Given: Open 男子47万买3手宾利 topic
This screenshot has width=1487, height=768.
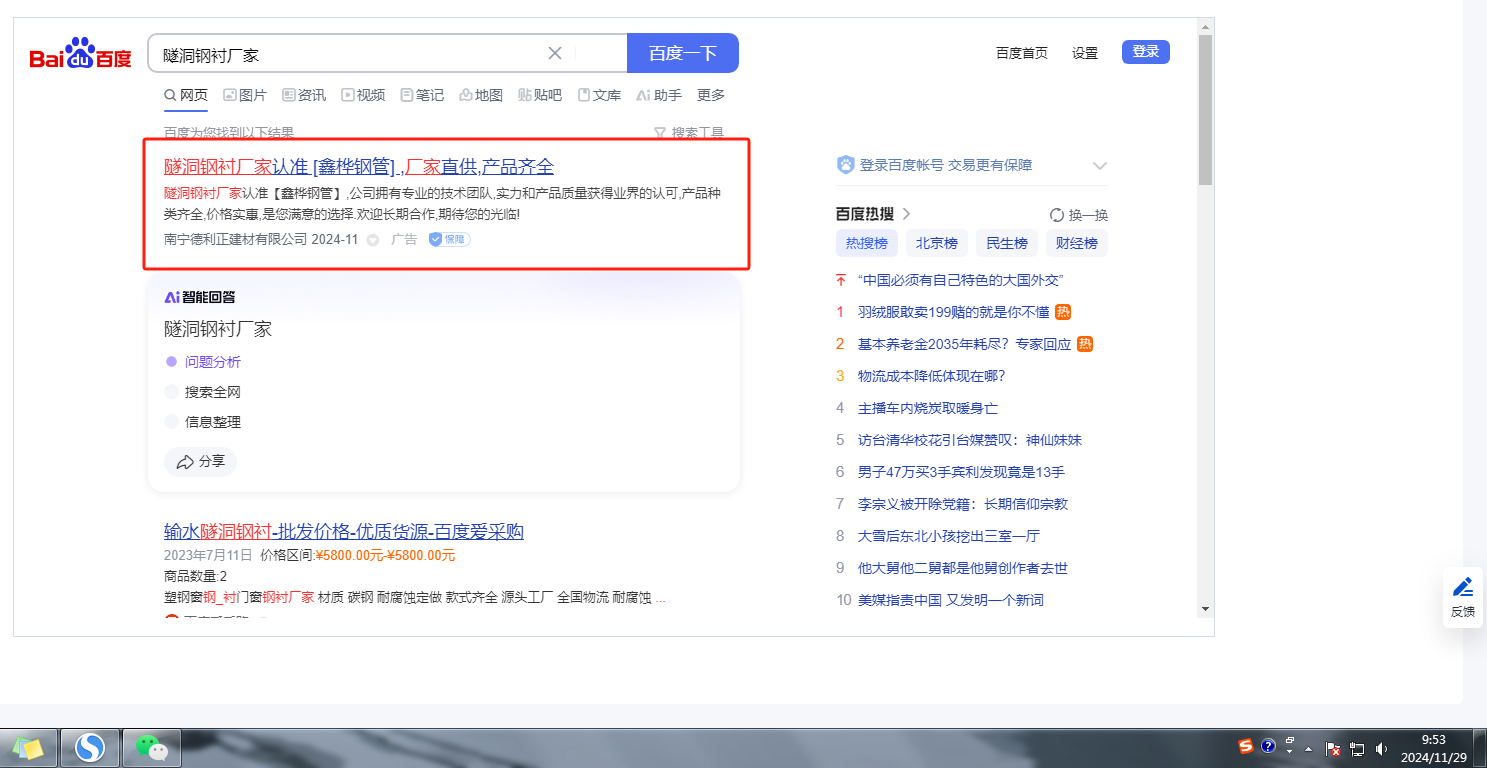Looking at the screenshot, I should (x=961, y=472).
